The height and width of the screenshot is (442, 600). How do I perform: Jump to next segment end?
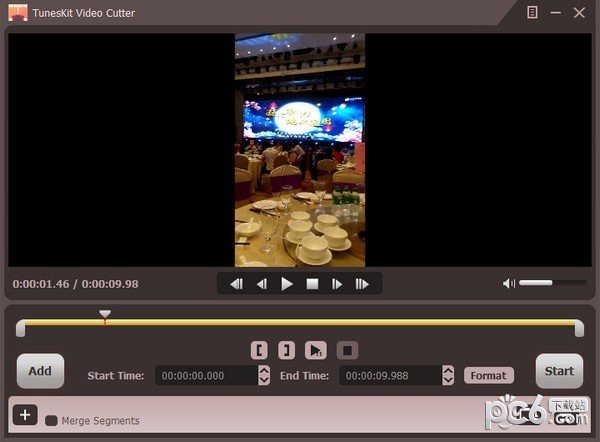[x=362, y=284]
